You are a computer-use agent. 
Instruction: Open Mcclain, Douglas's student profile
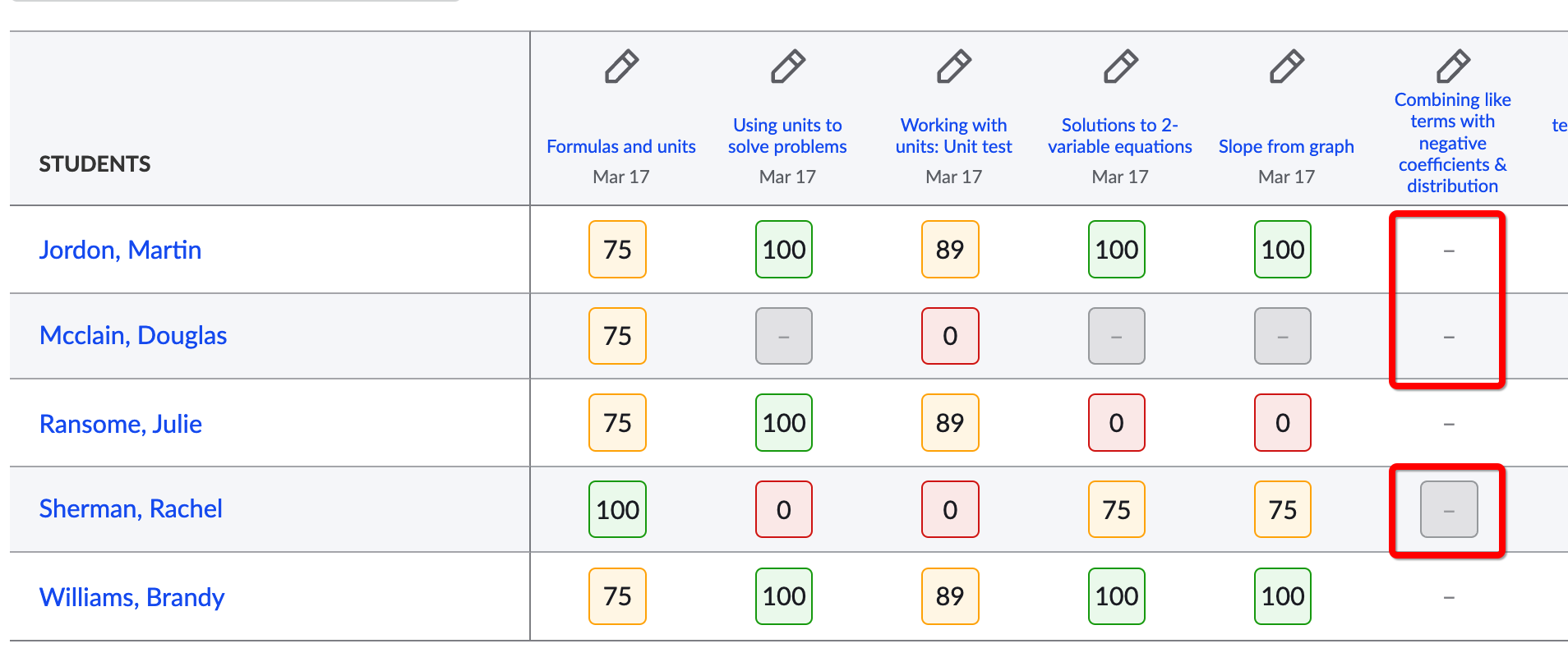133,335
